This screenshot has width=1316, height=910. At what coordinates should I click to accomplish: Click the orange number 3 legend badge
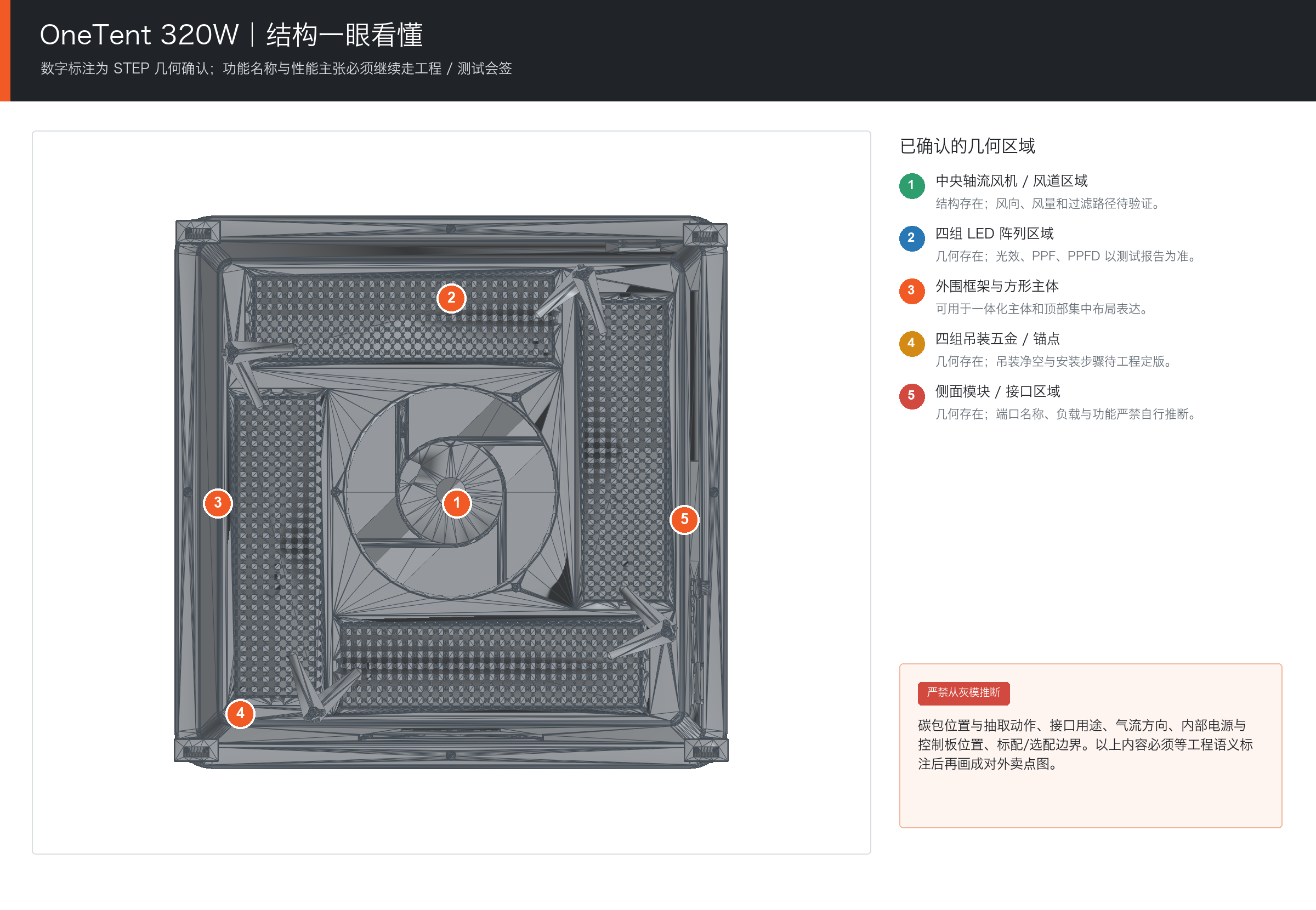tap(911, 291)
